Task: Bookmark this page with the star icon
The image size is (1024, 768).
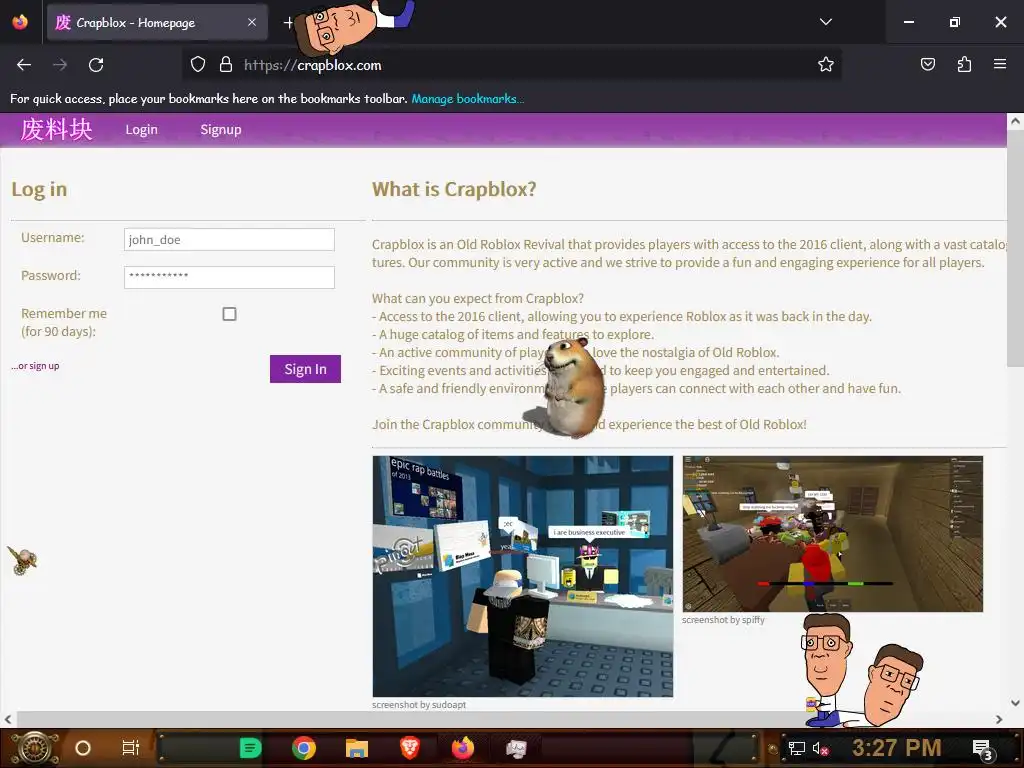Action: click(825, 64)
